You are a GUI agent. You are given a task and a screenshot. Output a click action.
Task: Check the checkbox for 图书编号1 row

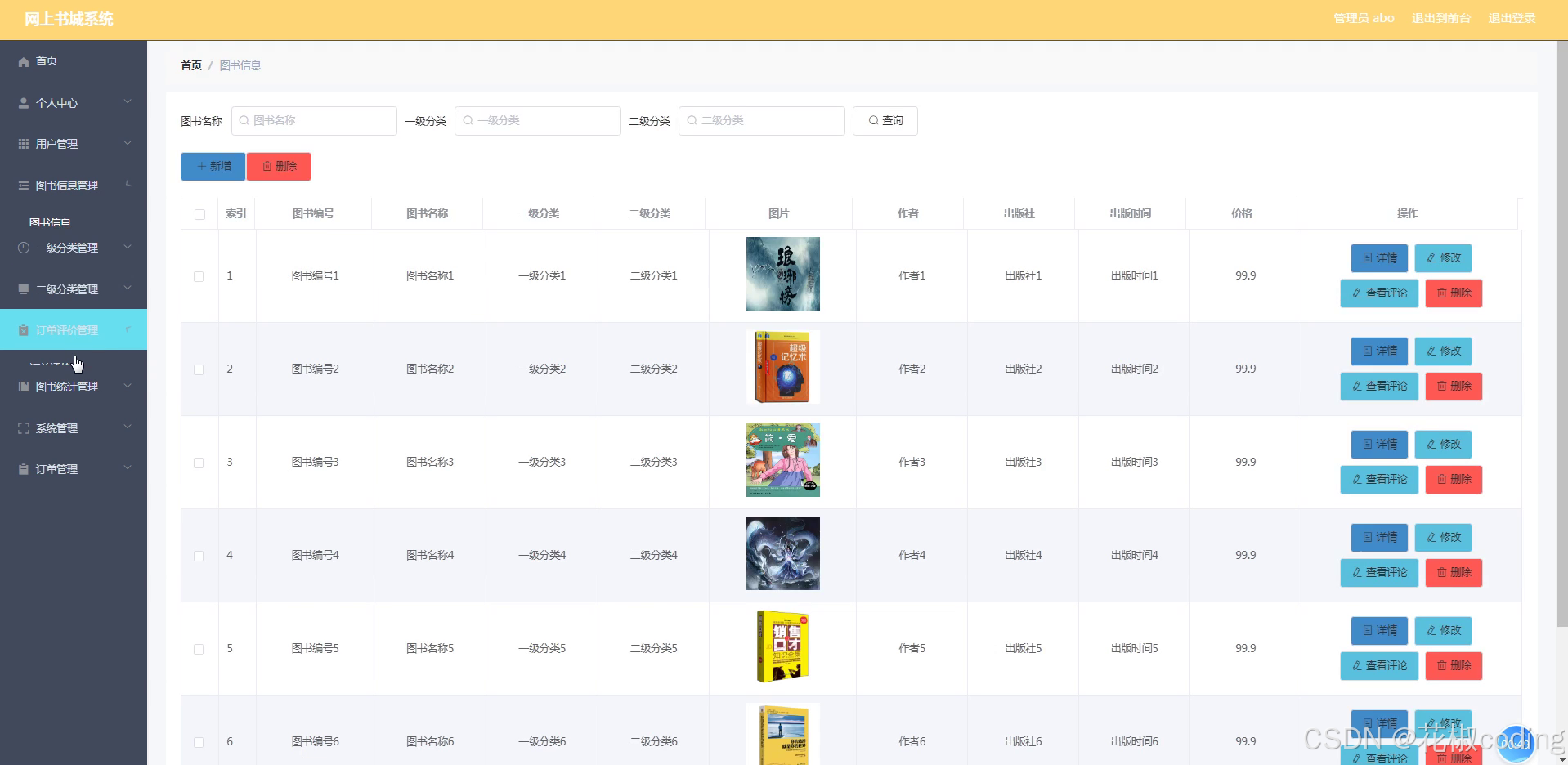click(198, 276)
